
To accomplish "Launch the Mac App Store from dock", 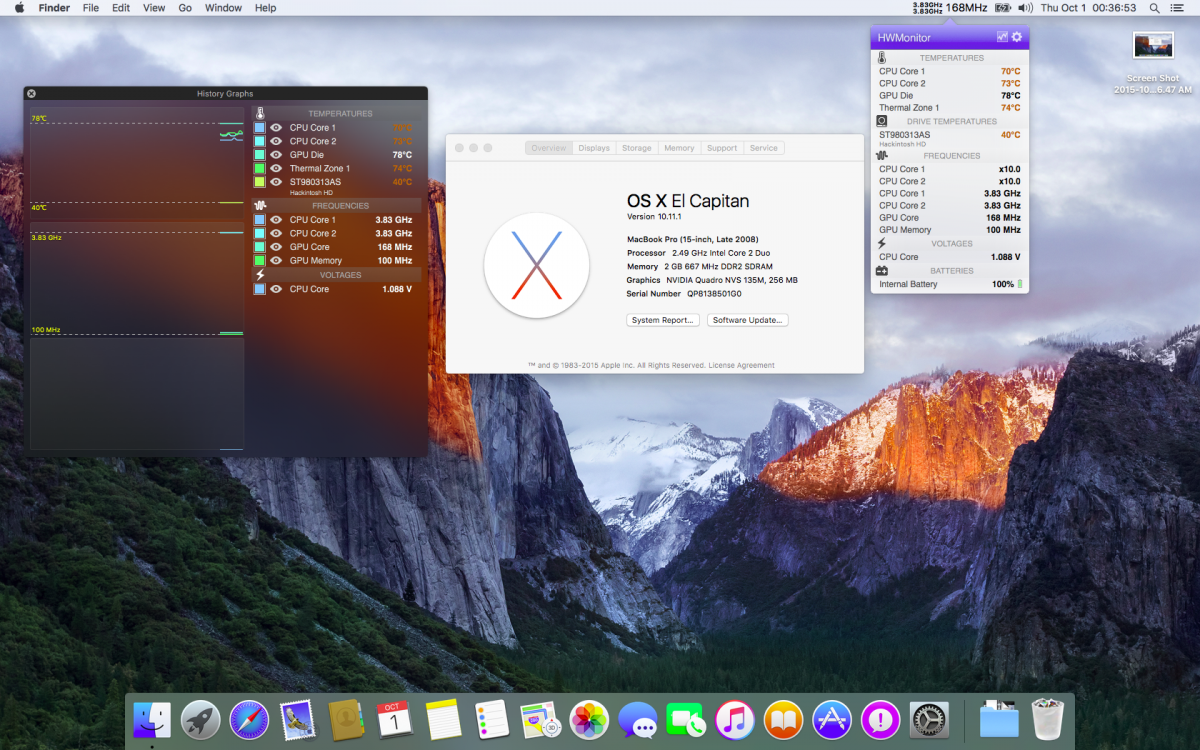I will pyautogui.click(x=832, y=719).
